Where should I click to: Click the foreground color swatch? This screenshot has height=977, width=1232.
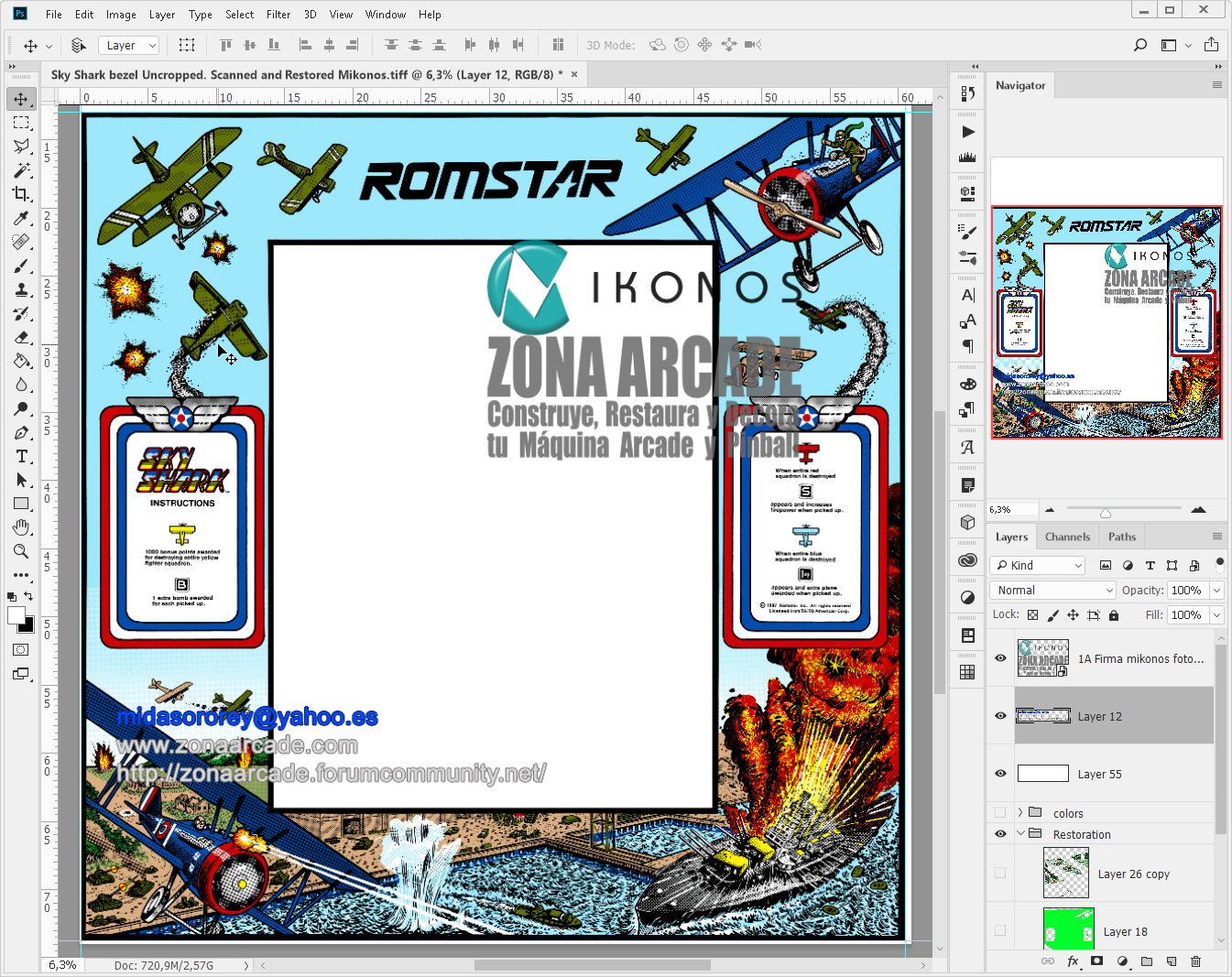click(16, 616)
